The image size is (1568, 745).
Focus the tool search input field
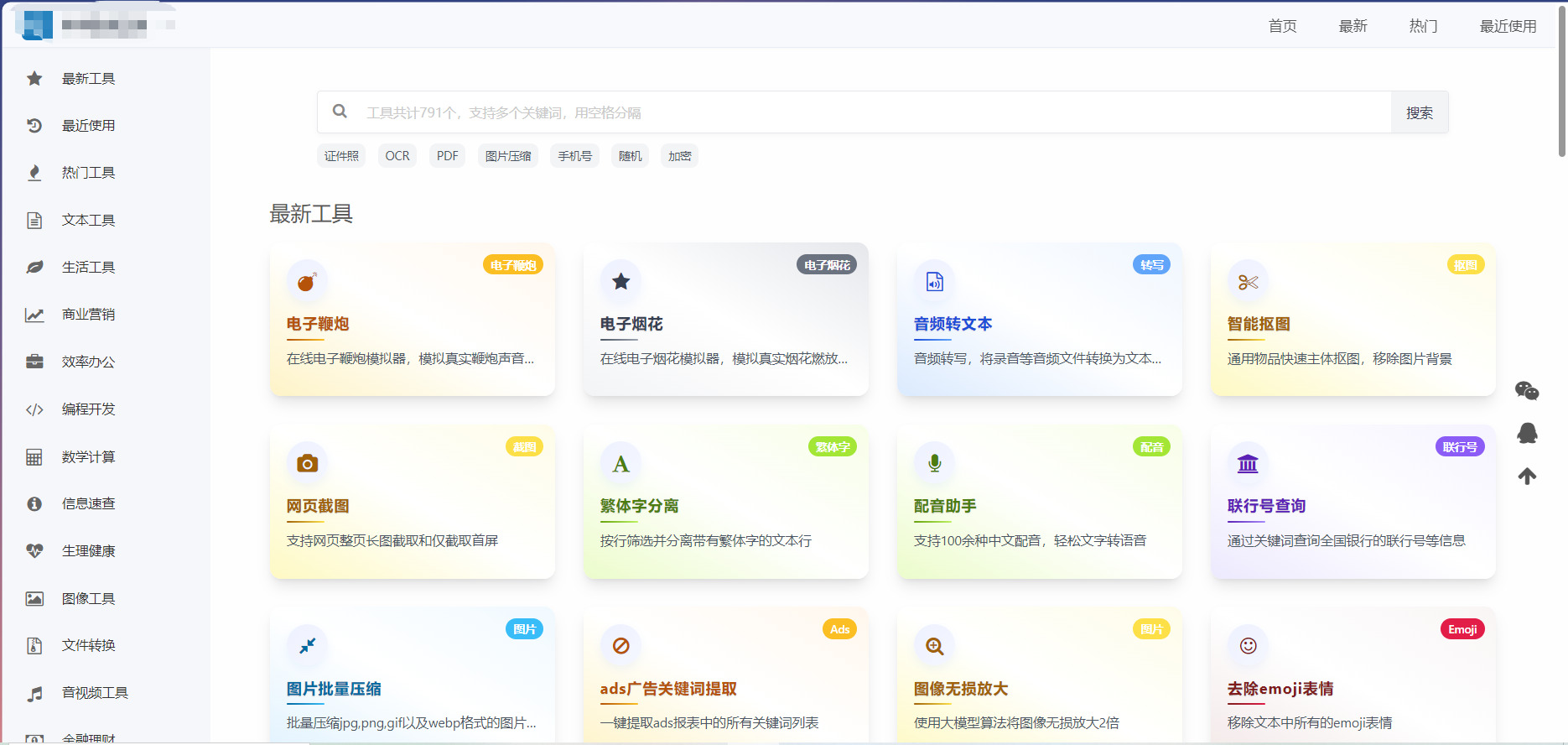[872, 112]
